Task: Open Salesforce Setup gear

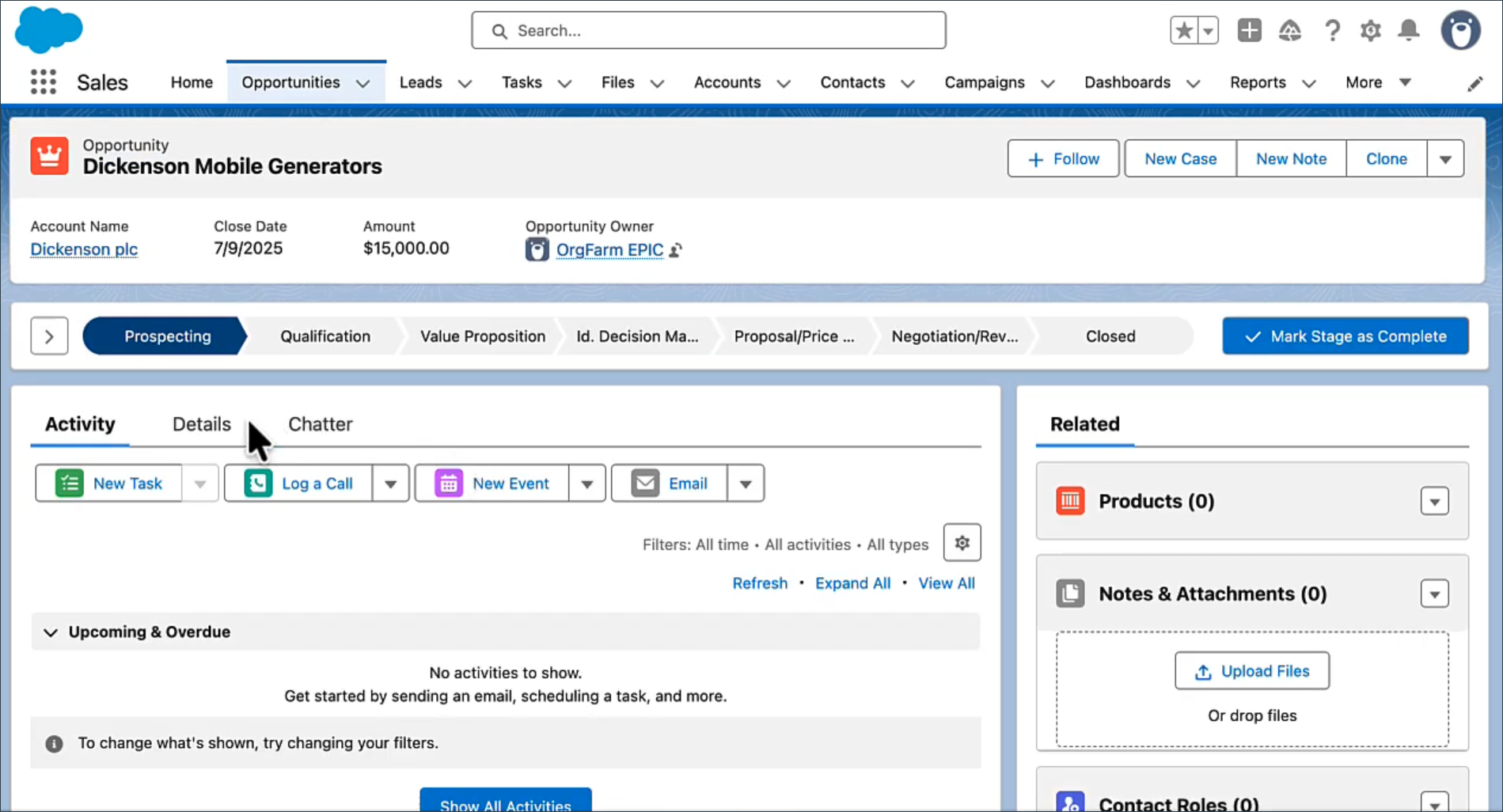Action: click(x=1370, y=30)
